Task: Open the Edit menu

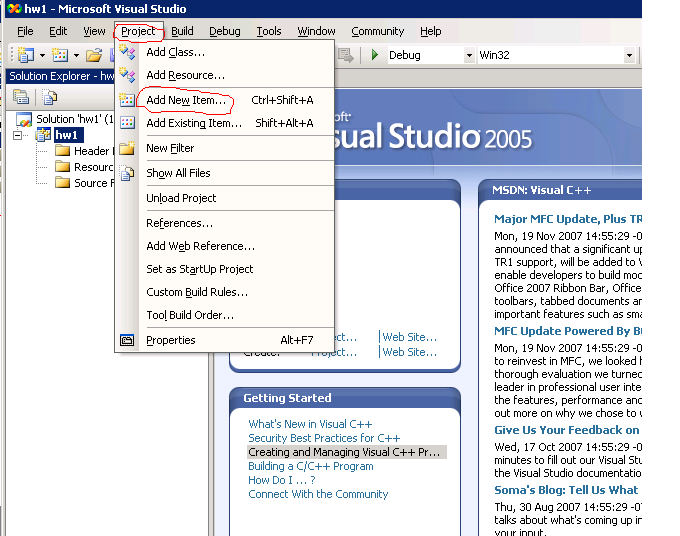Action: pos(58,31)
